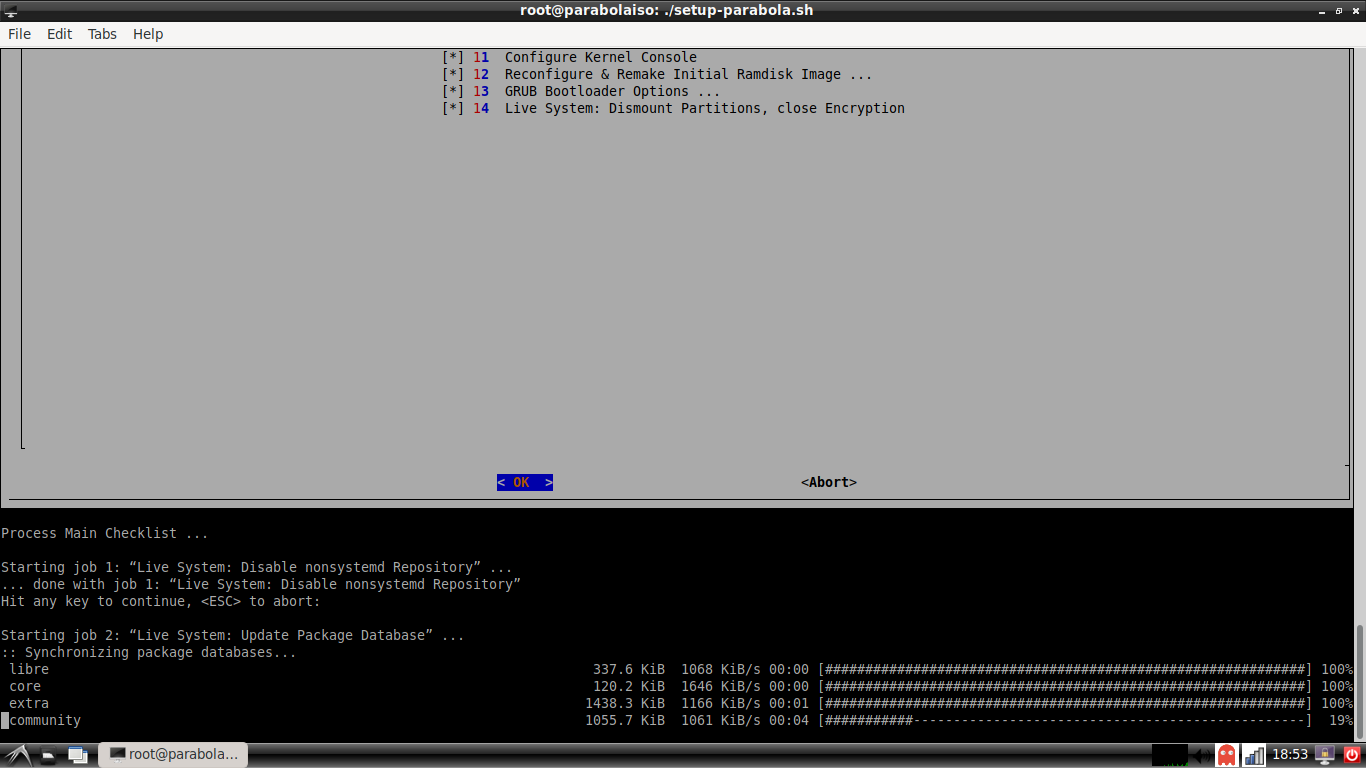
Task: Open the File menu
Action: tap(20, 34)
